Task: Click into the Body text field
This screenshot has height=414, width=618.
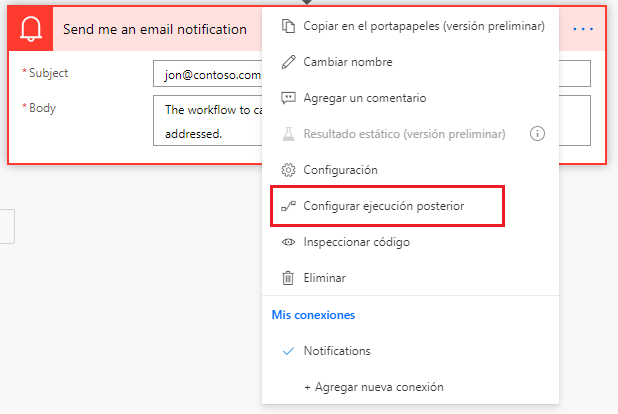Action: [207, 121]
